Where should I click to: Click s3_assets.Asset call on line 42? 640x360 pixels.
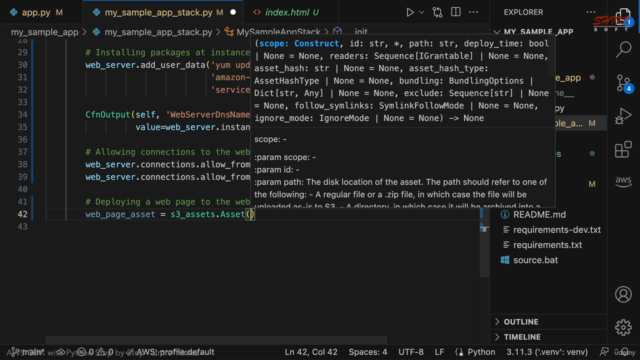[x=207, y=214]
